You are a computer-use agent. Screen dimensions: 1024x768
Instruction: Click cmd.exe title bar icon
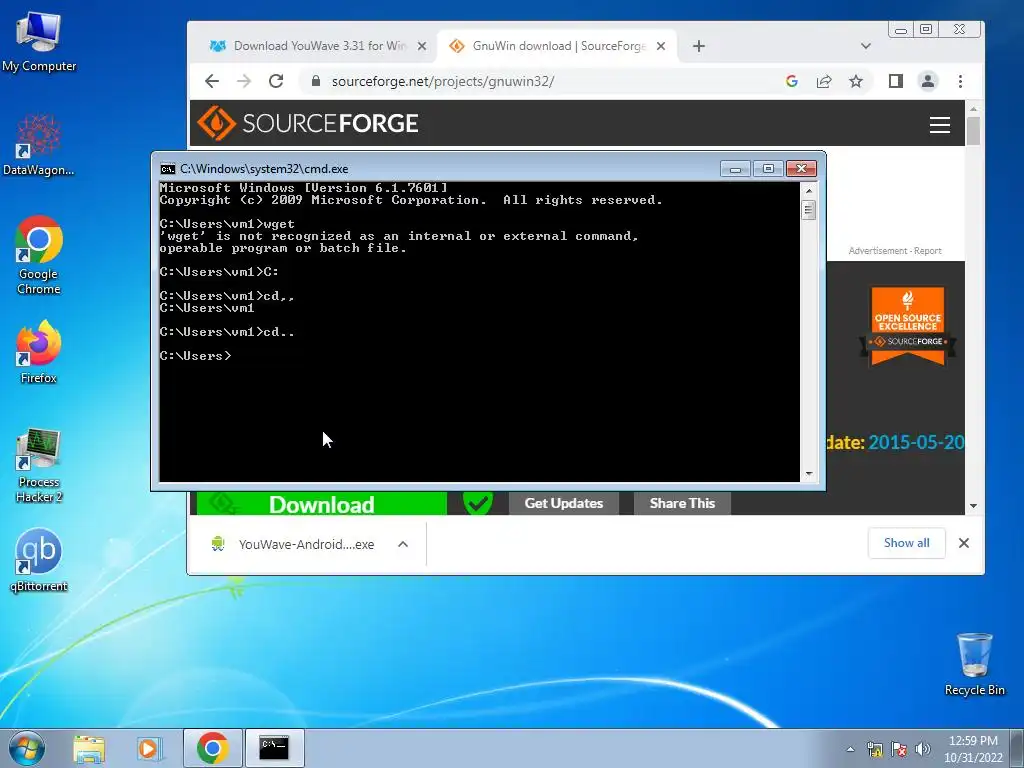pos(168,169)
